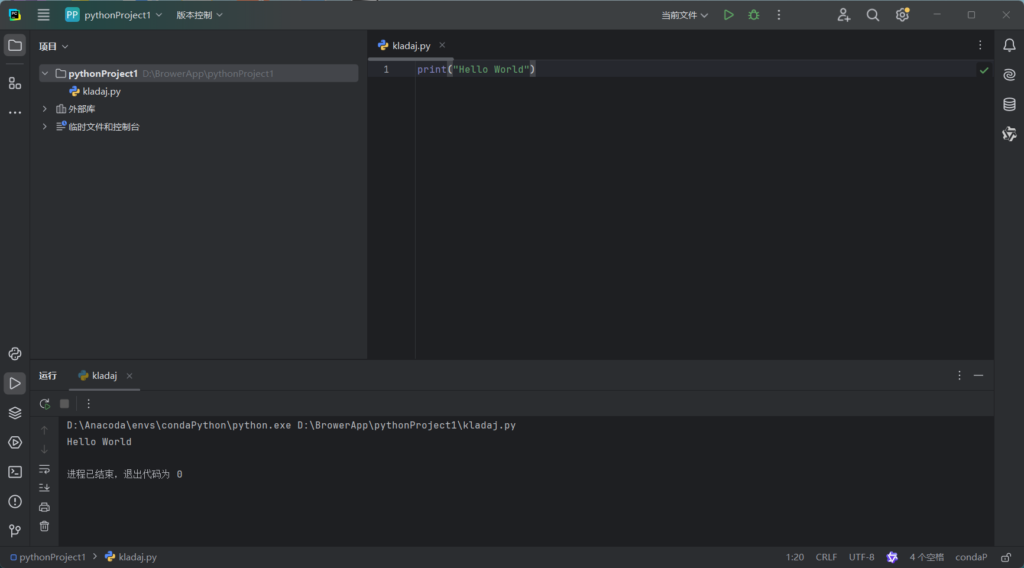The width and height of the screenshot is (1024, 568).
Task: Toggle scroll to end in console
Action: [x=44, y=488]
